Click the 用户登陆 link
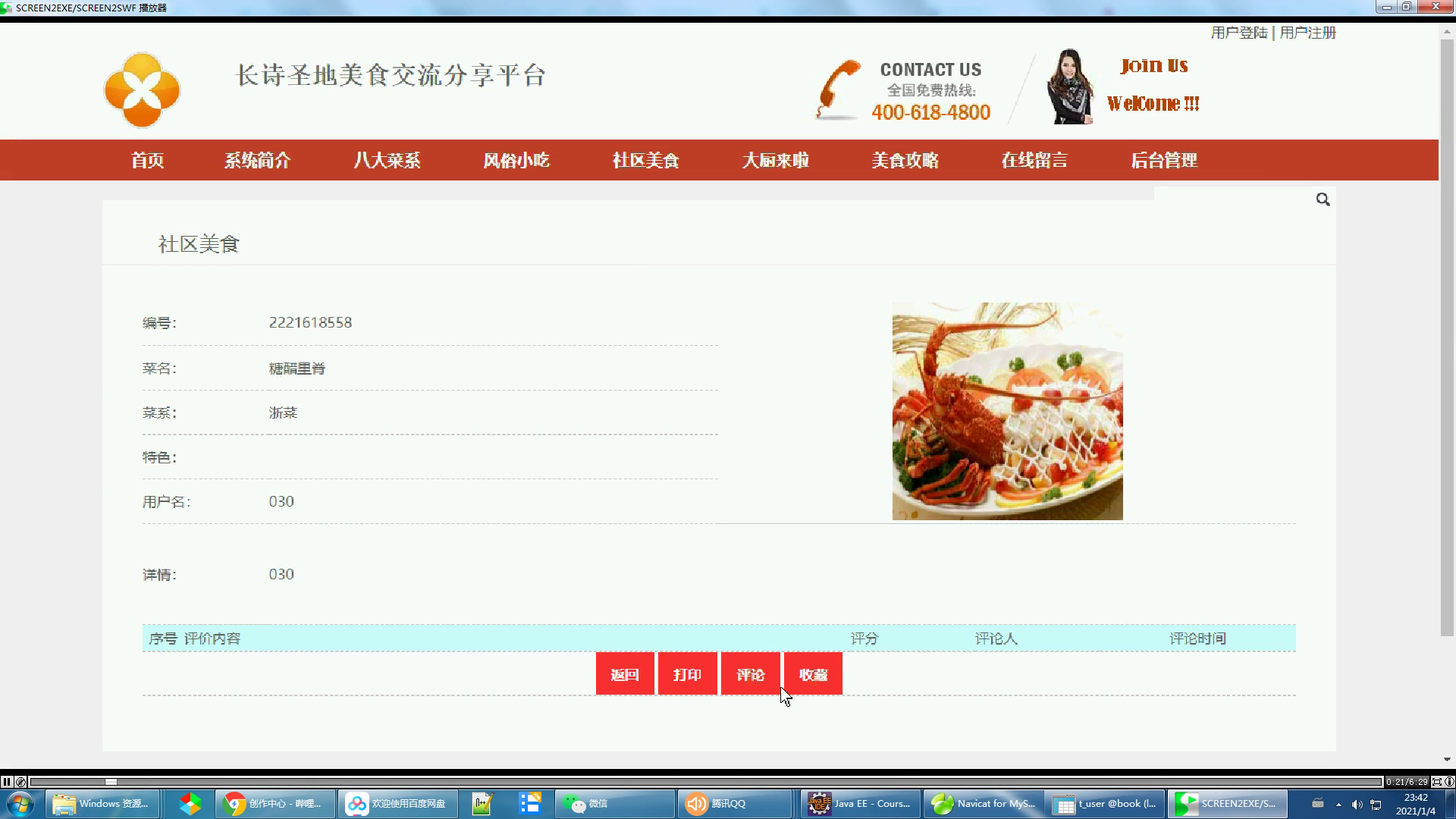Screen dimensions: 1456x819 pos(1239,33)
